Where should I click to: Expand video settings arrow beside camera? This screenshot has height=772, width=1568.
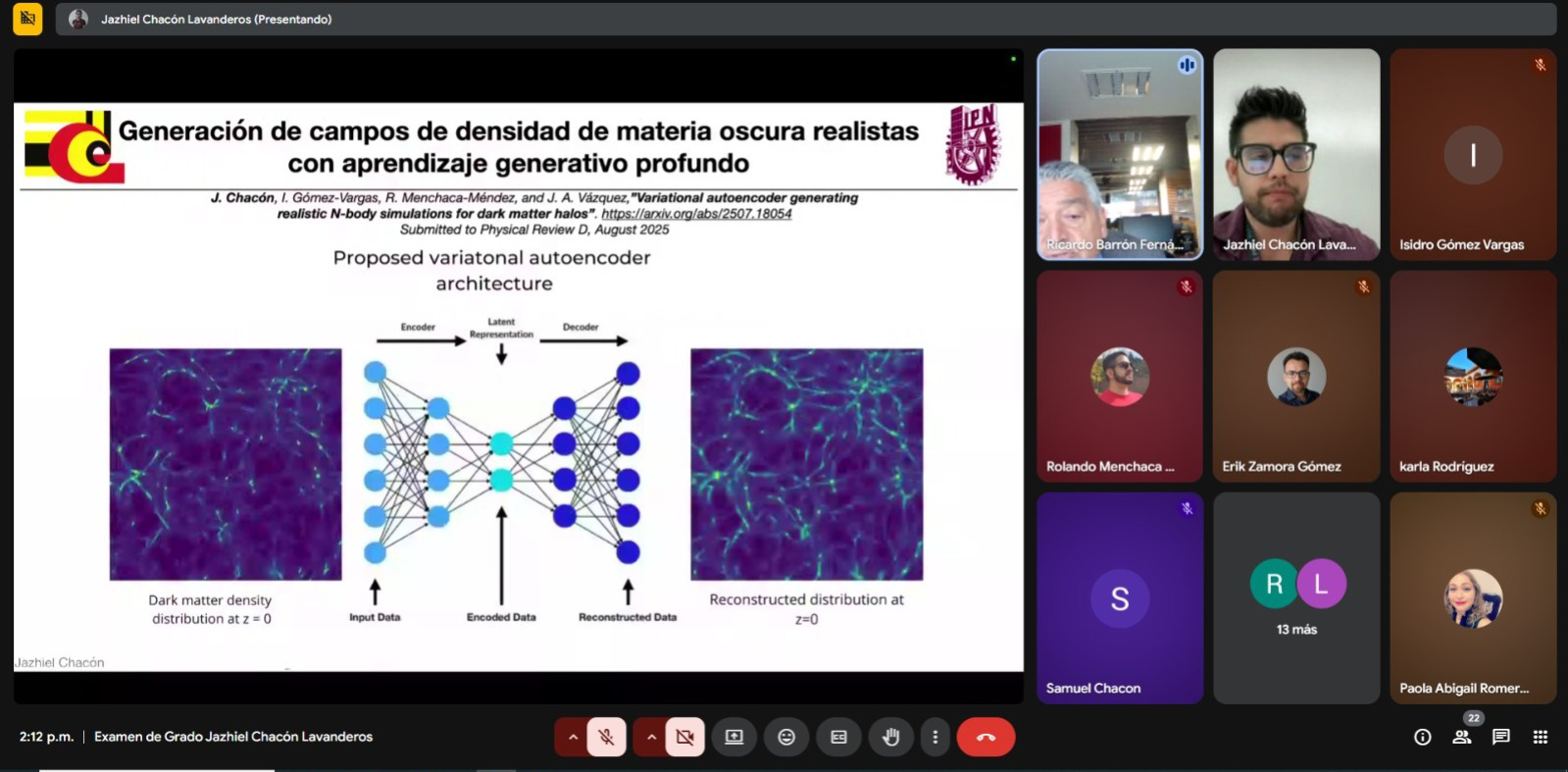point(650,737)
